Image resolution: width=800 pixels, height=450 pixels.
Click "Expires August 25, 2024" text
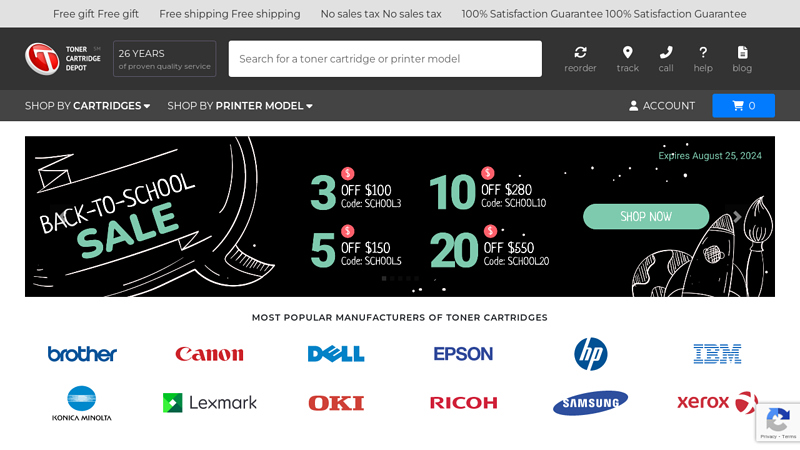710,156
